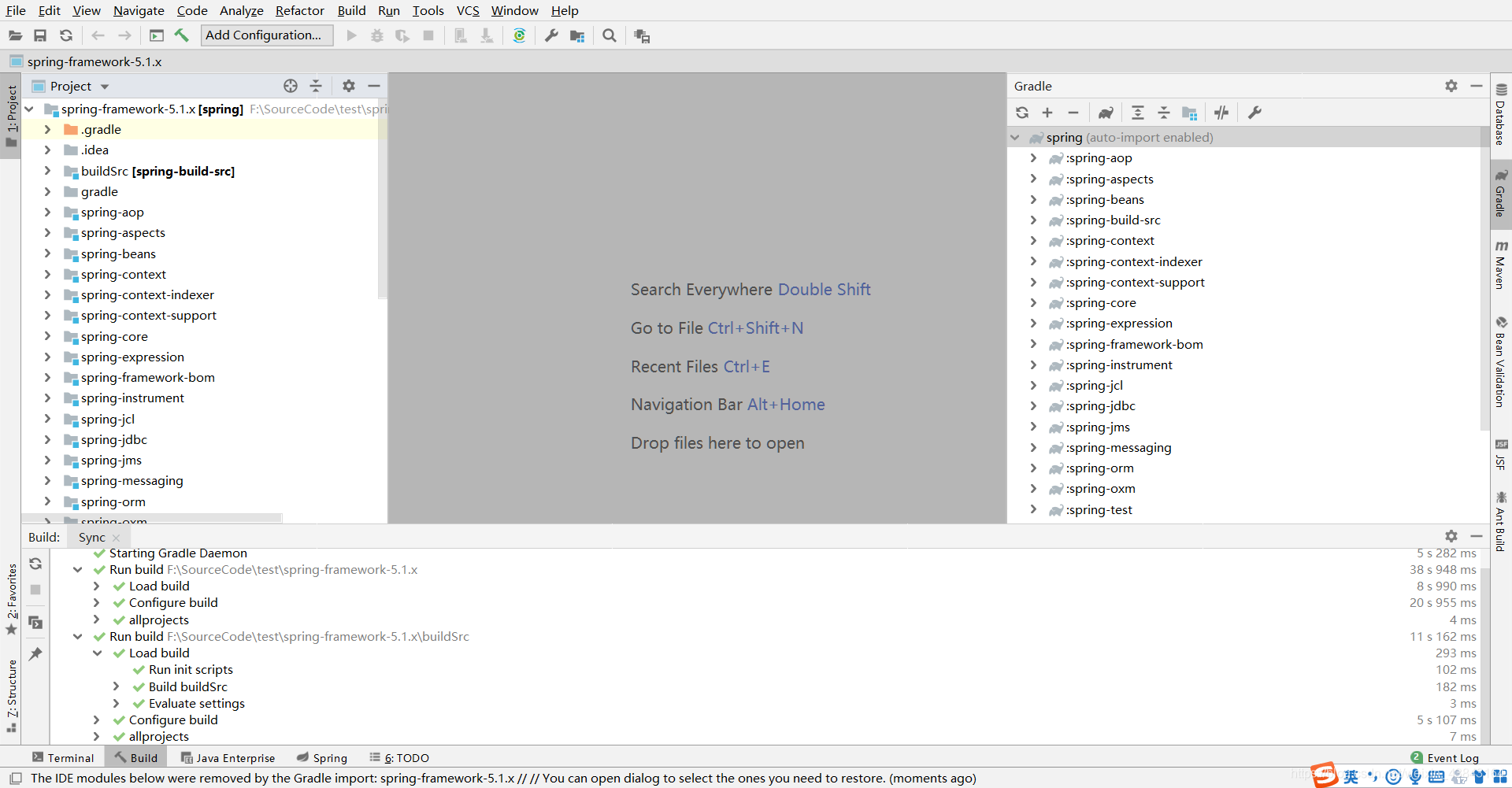Switch to the Spring tool tab
Screen dimensions: 1512x788
[x=322, y=757]
